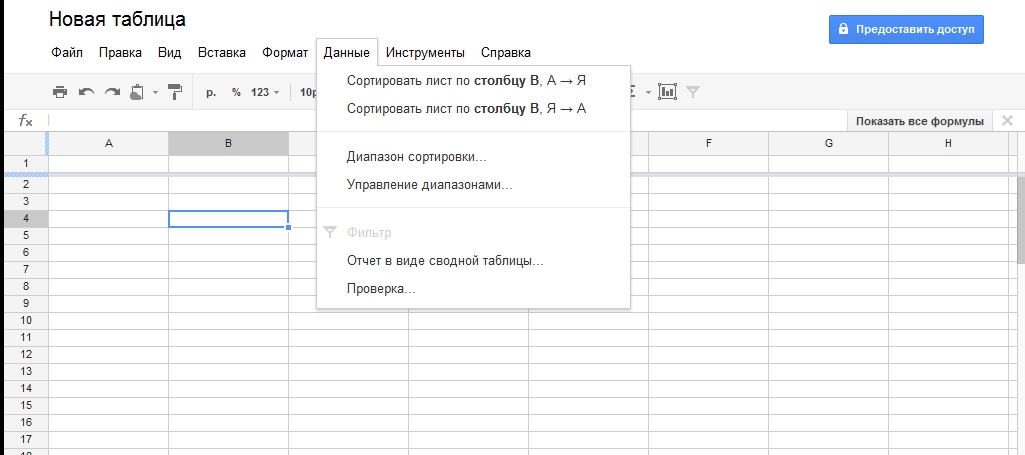Click the redo arrow icon
This screenshot has height=455, width=1025.
pyautogui.click(x=112, y=92)
